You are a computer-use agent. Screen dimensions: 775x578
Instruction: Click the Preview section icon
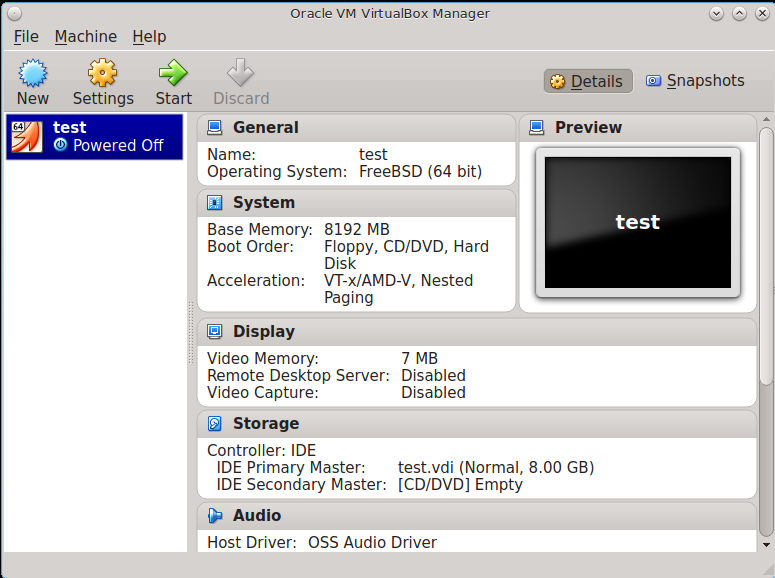(x=537, y=128)
